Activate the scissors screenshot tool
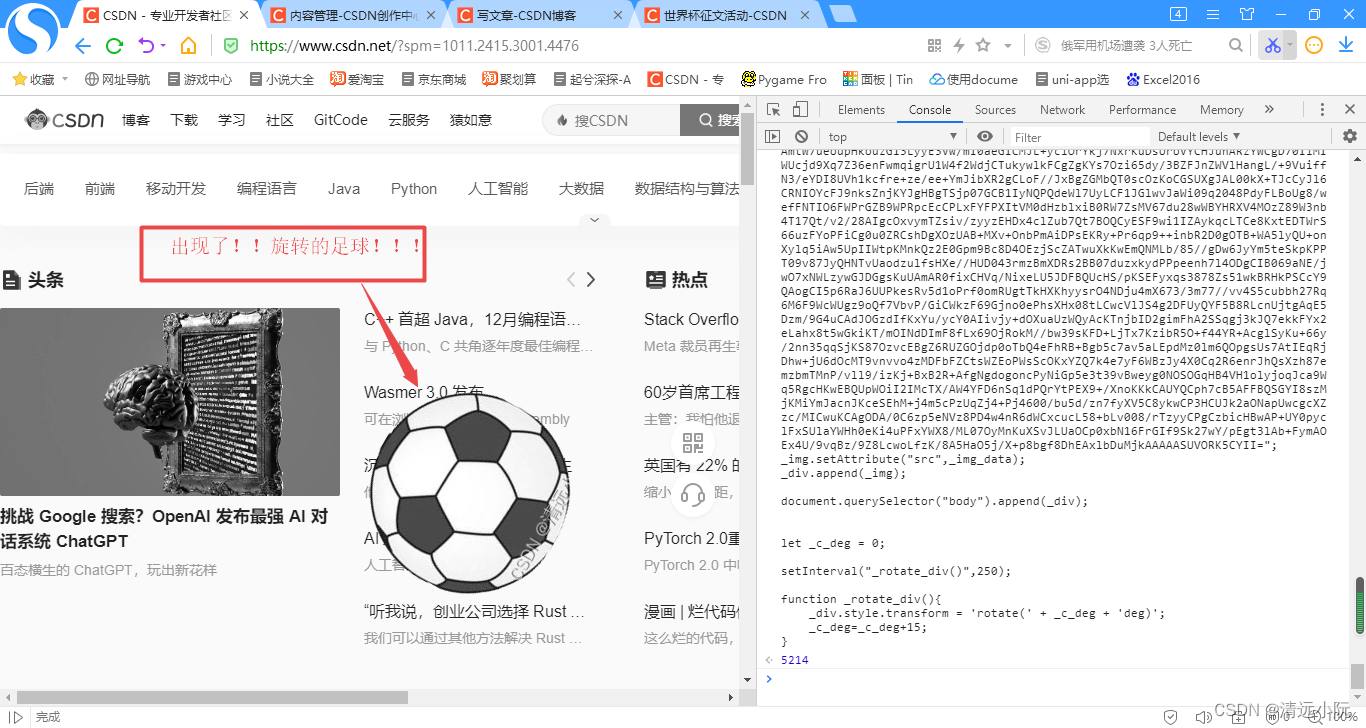Screen dimensions: 1366x728 [x=1272, y=46]
